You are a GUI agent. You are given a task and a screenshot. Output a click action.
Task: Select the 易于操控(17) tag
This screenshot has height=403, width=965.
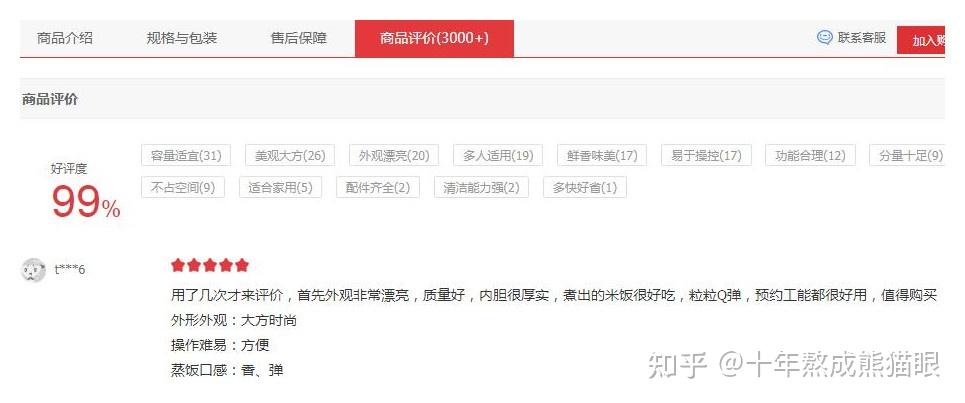coord(706,155)
